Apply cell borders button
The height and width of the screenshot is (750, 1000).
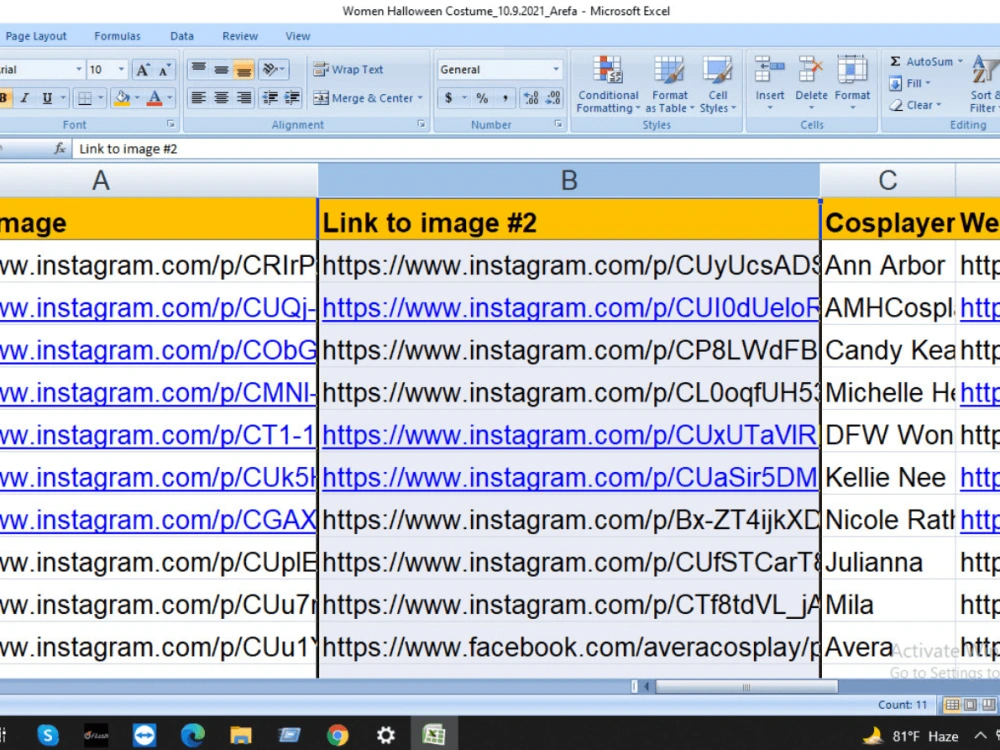click(x=84, y=98)
